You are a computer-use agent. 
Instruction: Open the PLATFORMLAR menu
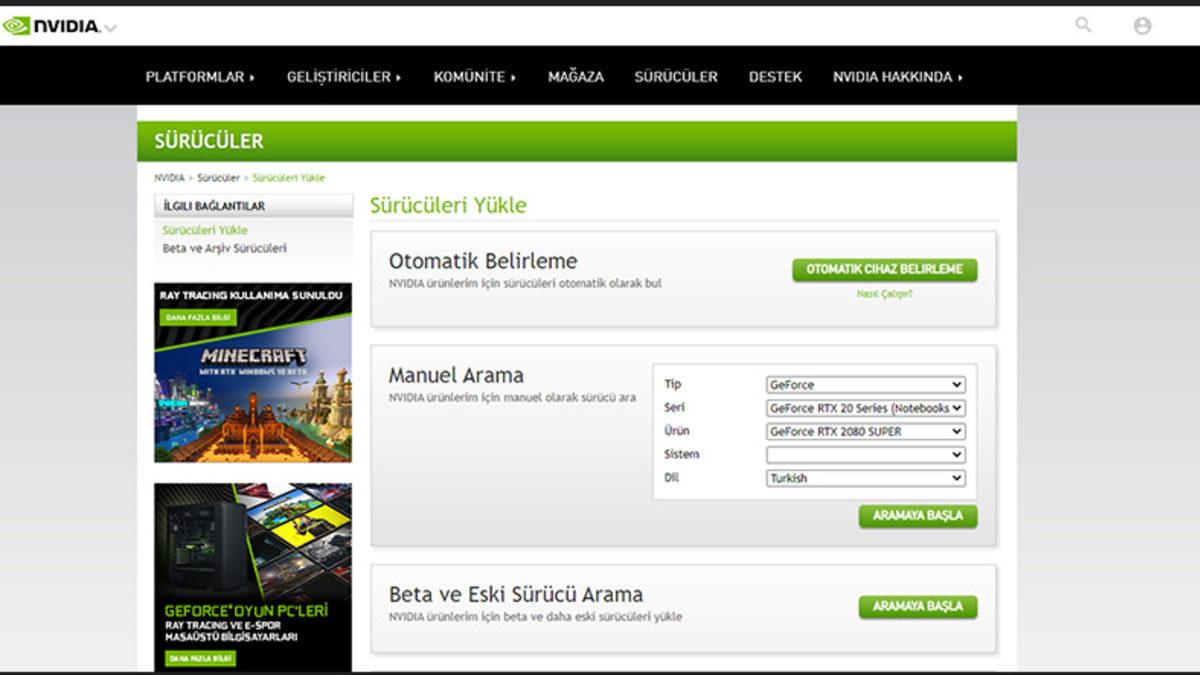pyautogui.click(x=200, y=77)
